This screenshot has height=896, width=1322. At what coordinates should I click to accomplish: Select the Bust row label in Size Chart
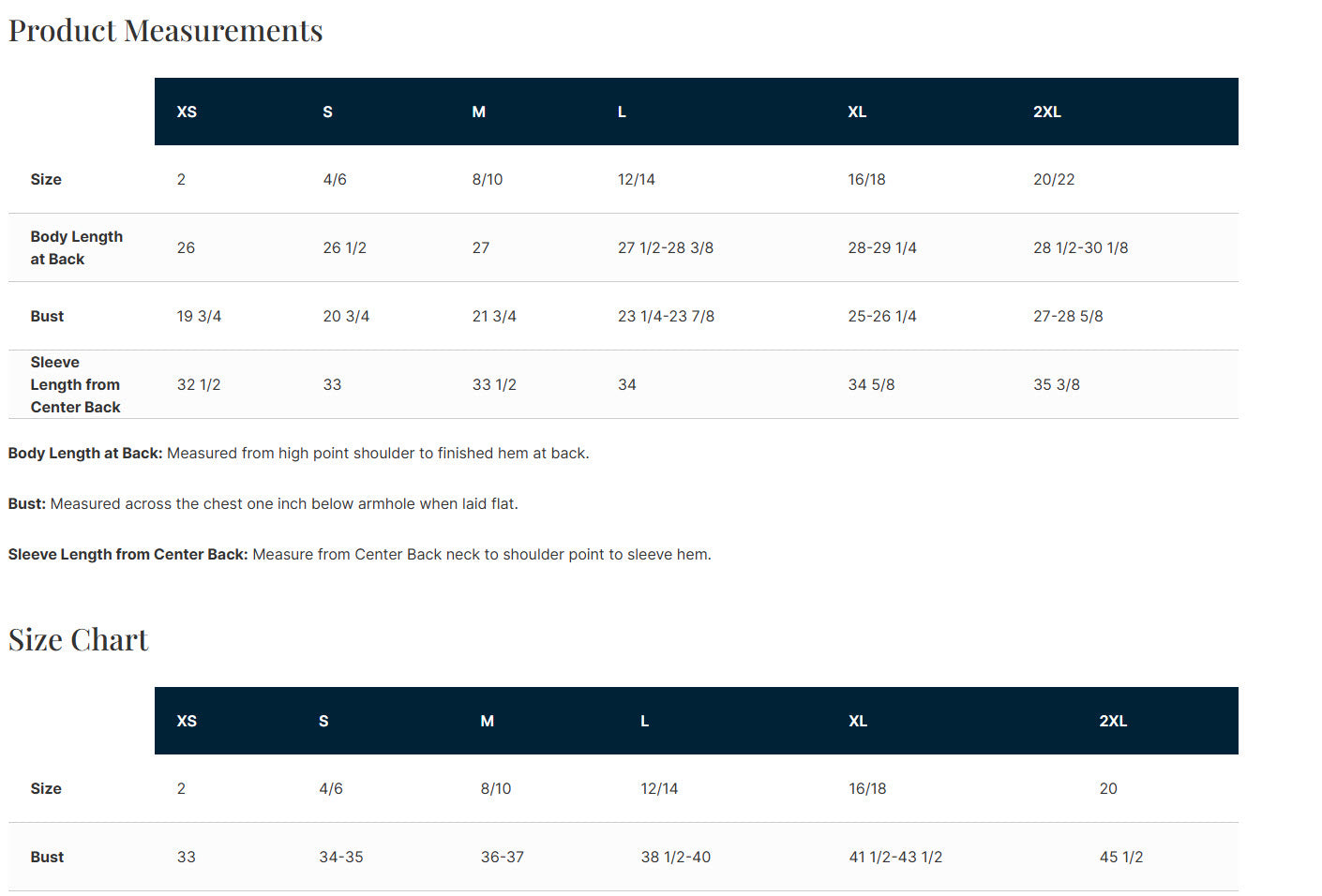tap(47, 857)
